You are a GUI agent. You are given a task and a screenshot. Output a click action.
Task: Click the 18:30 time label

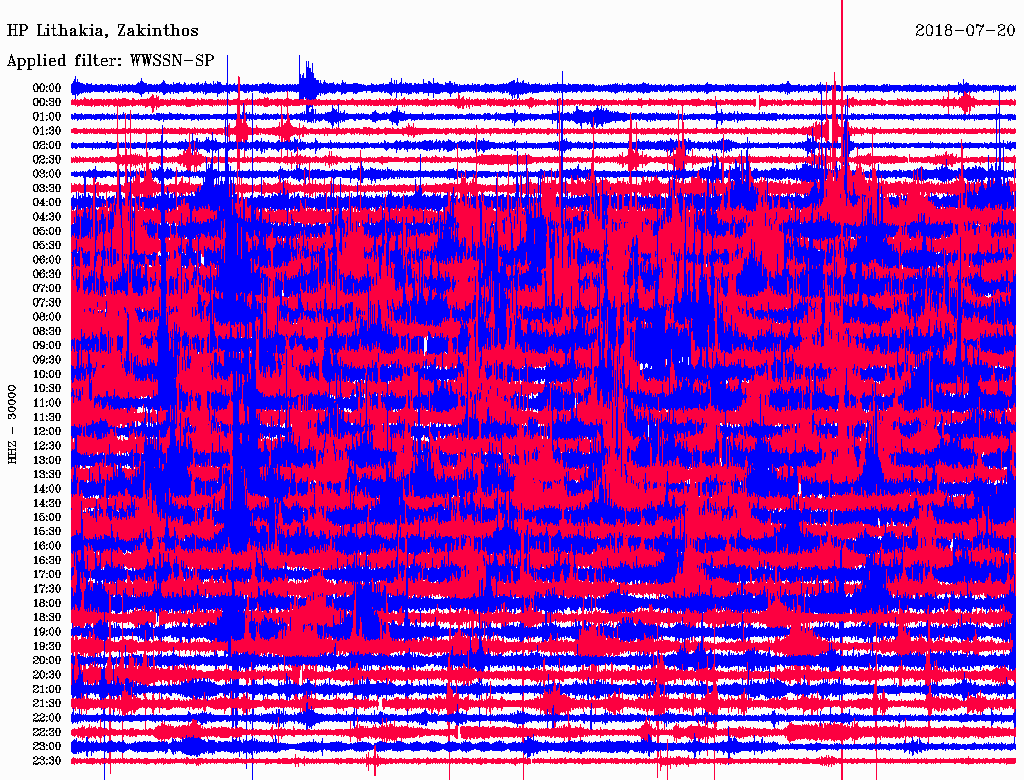(47, 618)
